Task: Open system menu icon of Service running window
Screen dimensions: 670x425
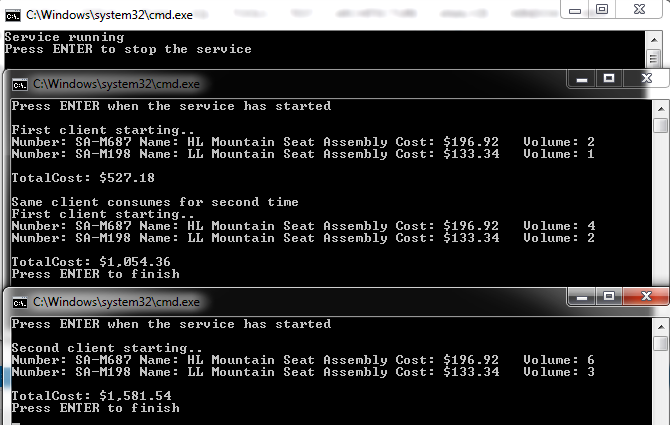Action: pos(12,14)
